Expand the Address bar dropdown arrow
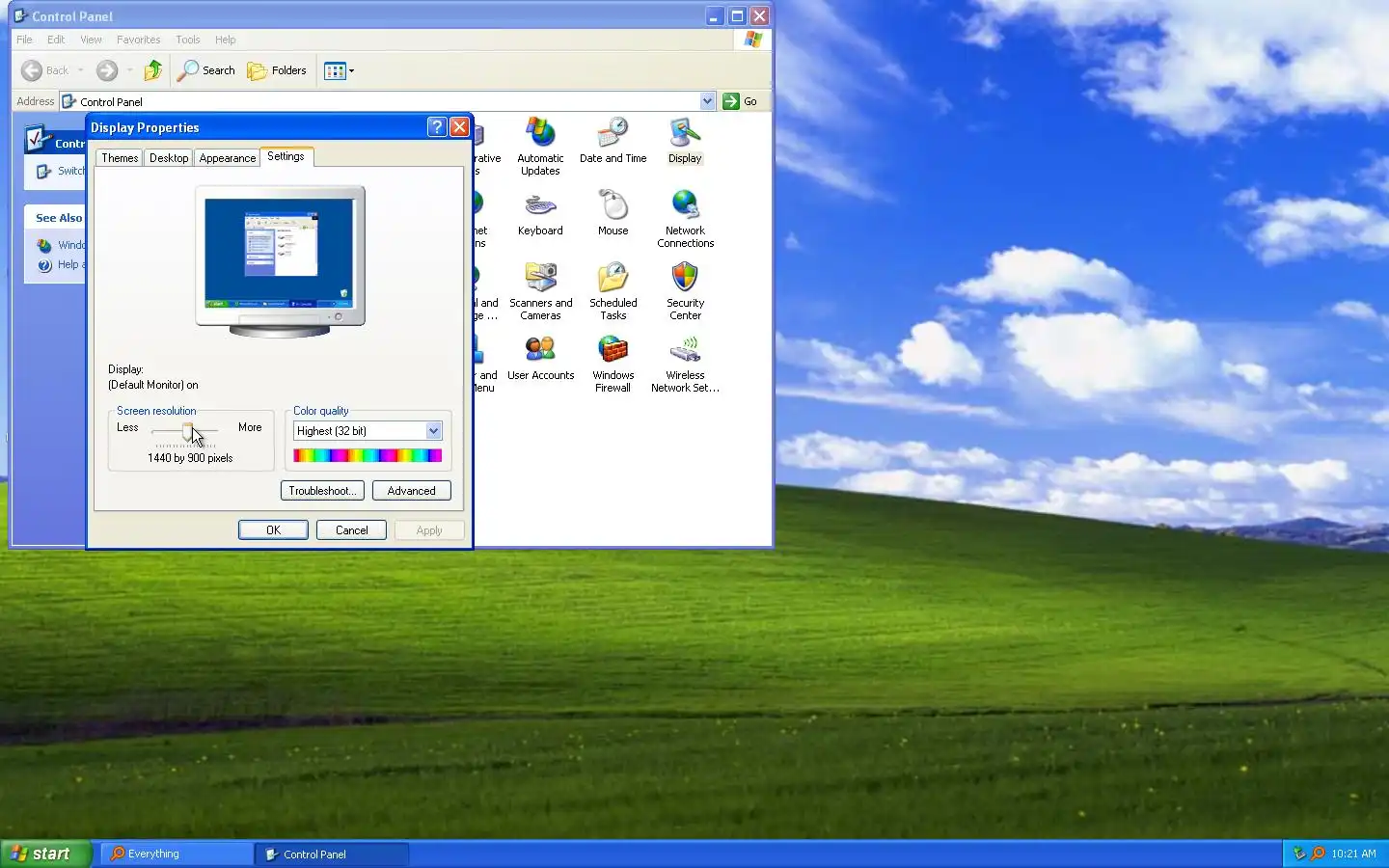Image resolution: width=1389 pixels, height=868 pixels. (x=707, y=101)
